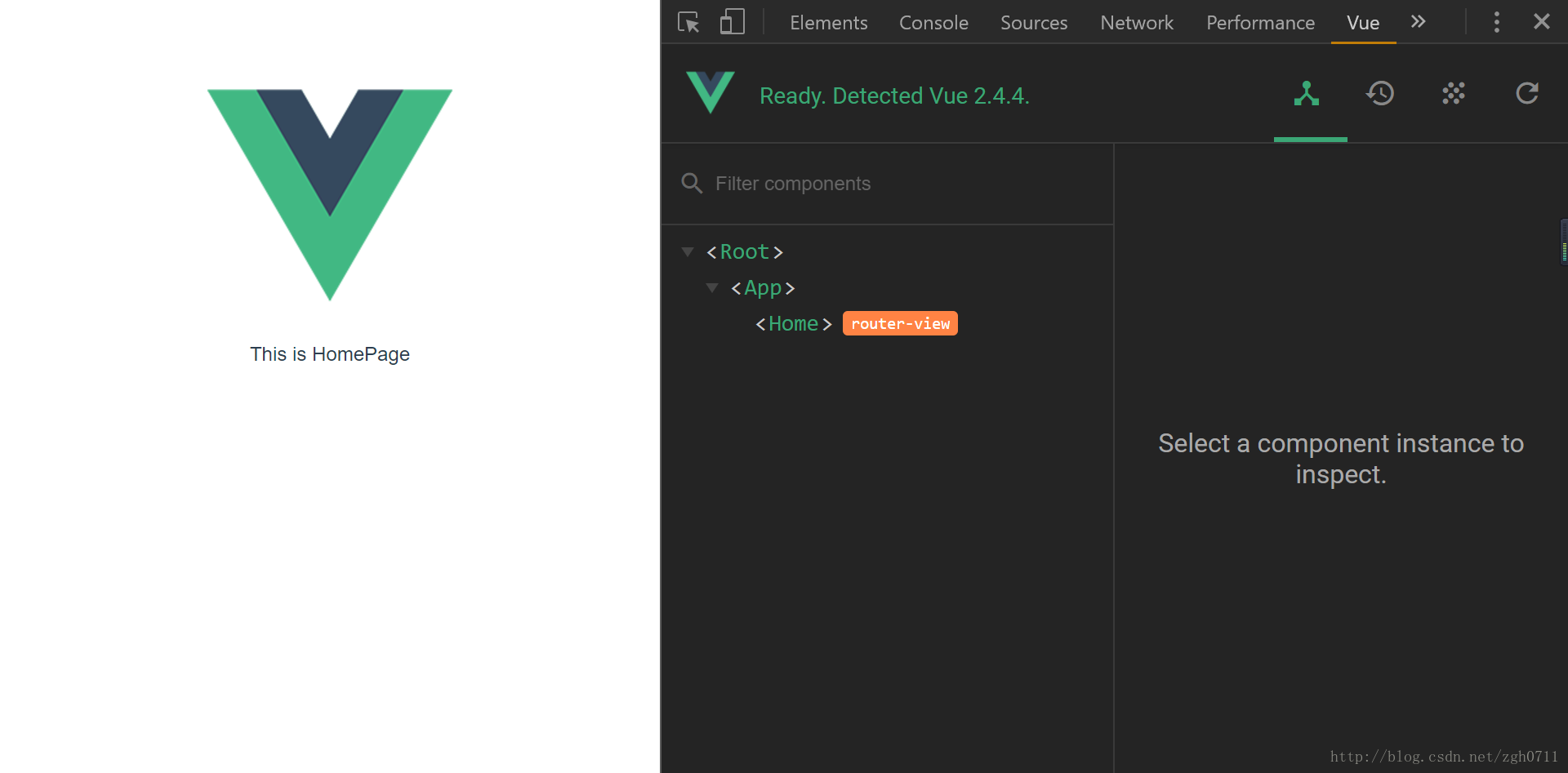Toggle the device toolbar icon
Viewport: 1568px width, 773px height.
pyautogui.click(x=732, y=22)
